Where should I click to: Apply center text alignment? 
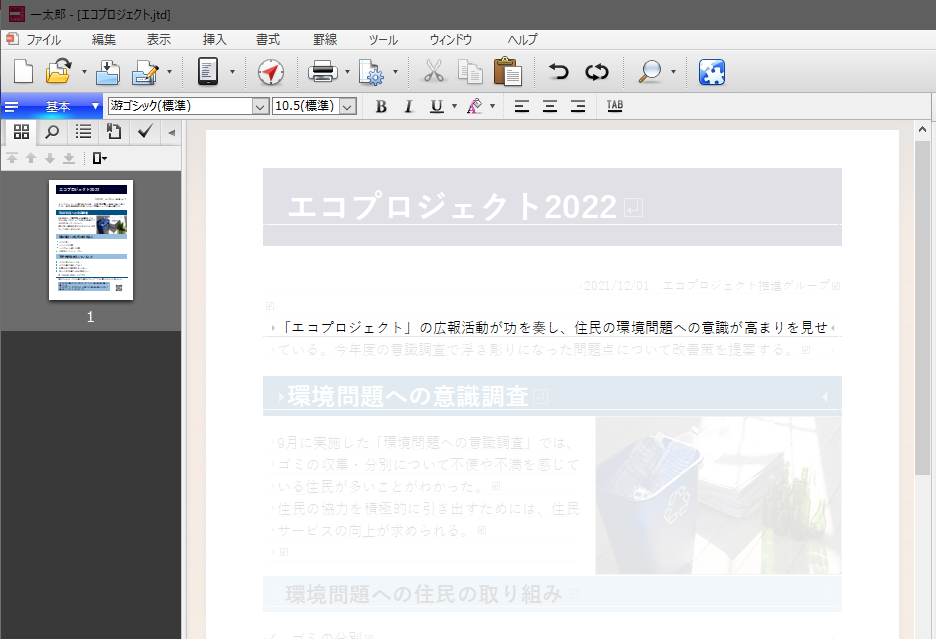[x=549, y=106]
